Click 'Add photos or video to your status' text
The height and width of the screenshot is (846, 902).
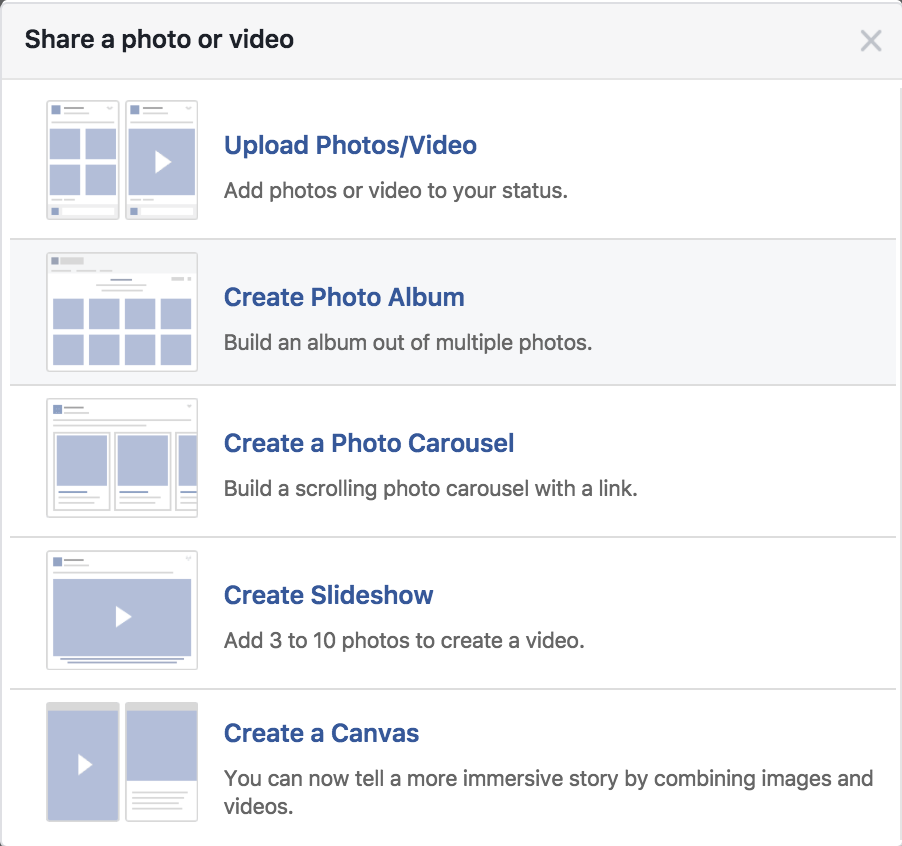[395, 190]
